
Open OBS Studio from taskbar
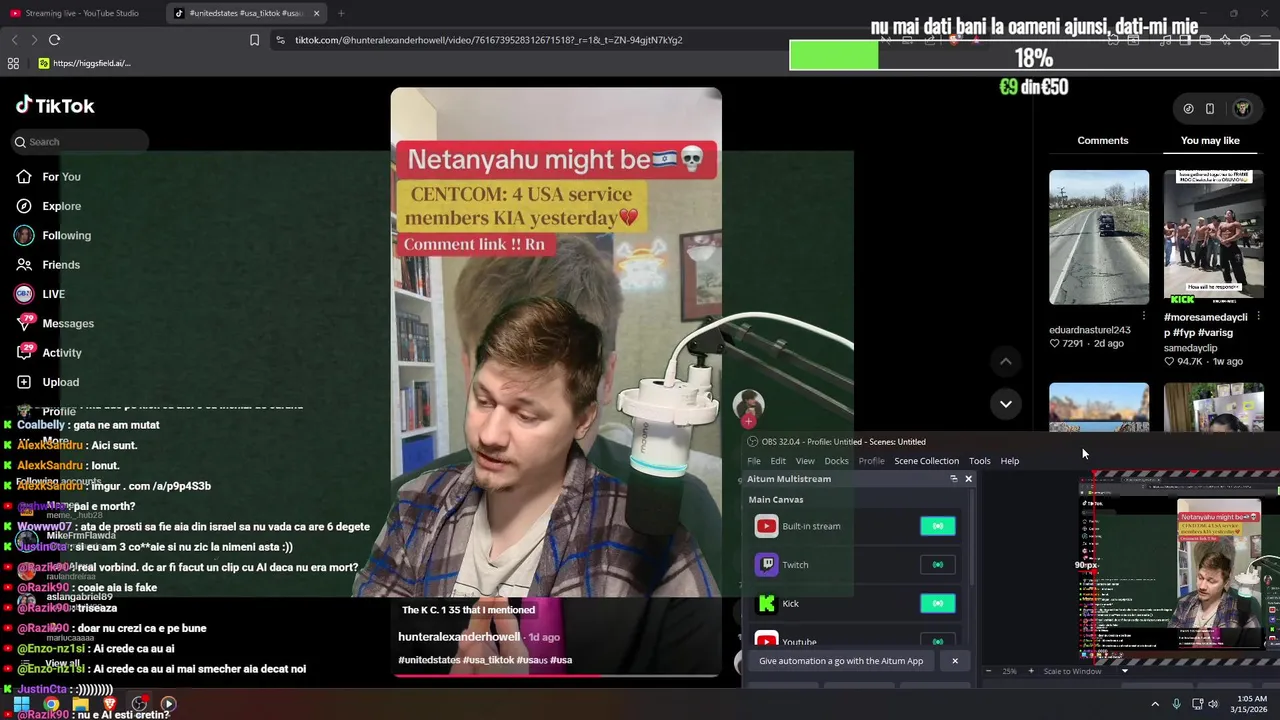[139, 704]
